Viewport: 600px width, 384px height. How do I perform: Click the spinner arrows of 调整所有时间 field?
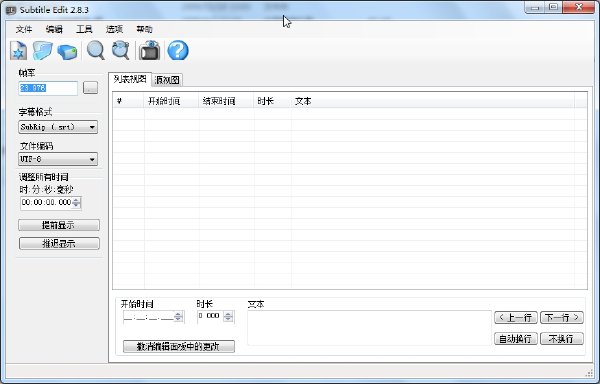click(x=77, y=202)
